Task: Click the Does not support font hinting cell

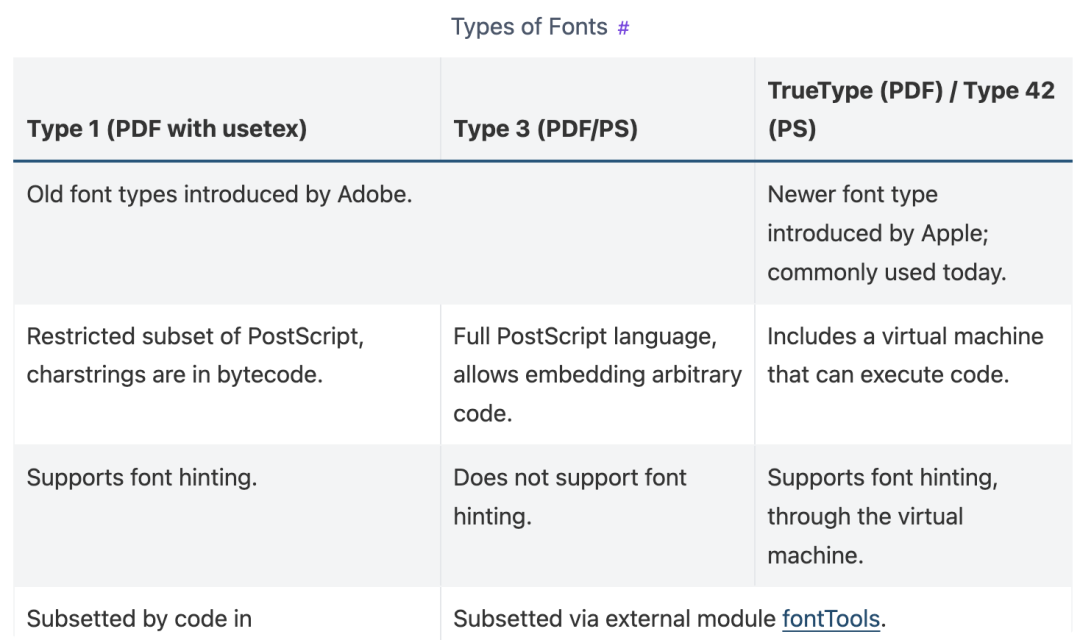Action: [x=597, y=516]
